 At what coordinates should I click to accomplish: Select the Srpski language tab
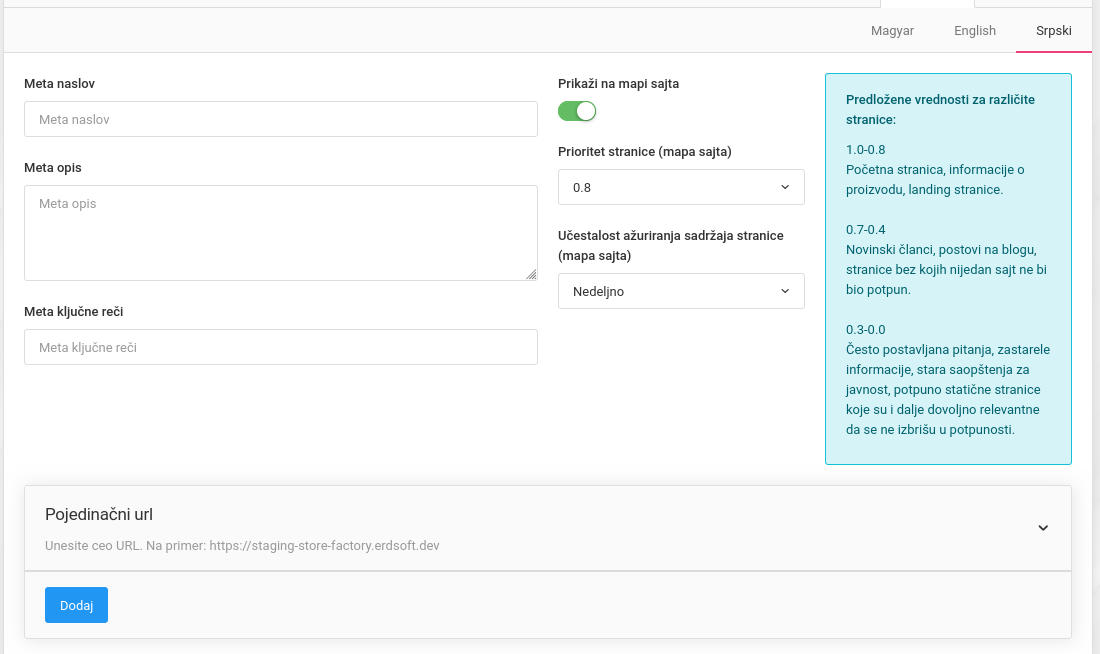click(1053, 30)
